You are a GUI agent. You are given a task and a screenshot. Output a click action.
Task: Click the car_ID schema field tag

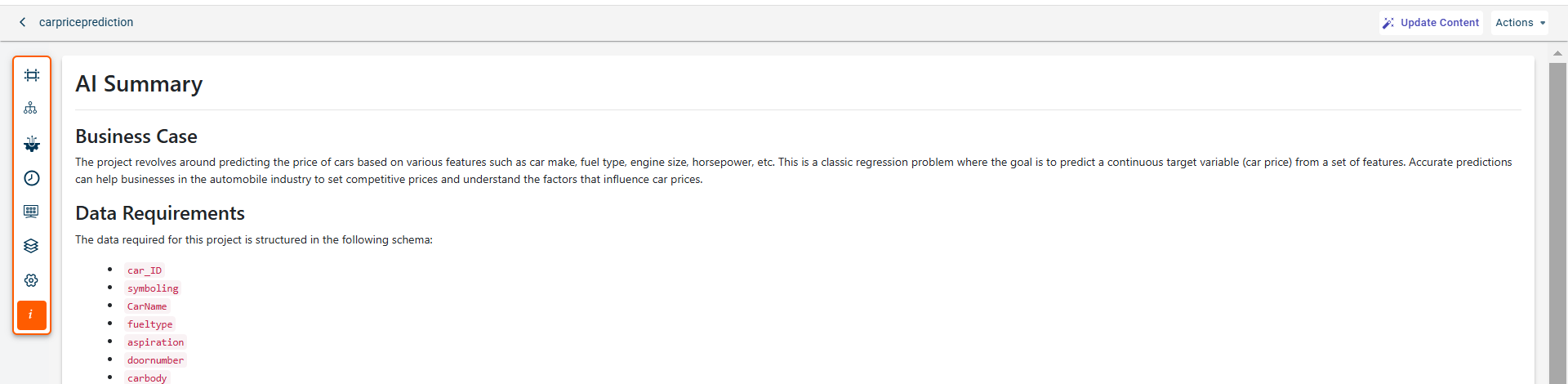tap(145, 270)
